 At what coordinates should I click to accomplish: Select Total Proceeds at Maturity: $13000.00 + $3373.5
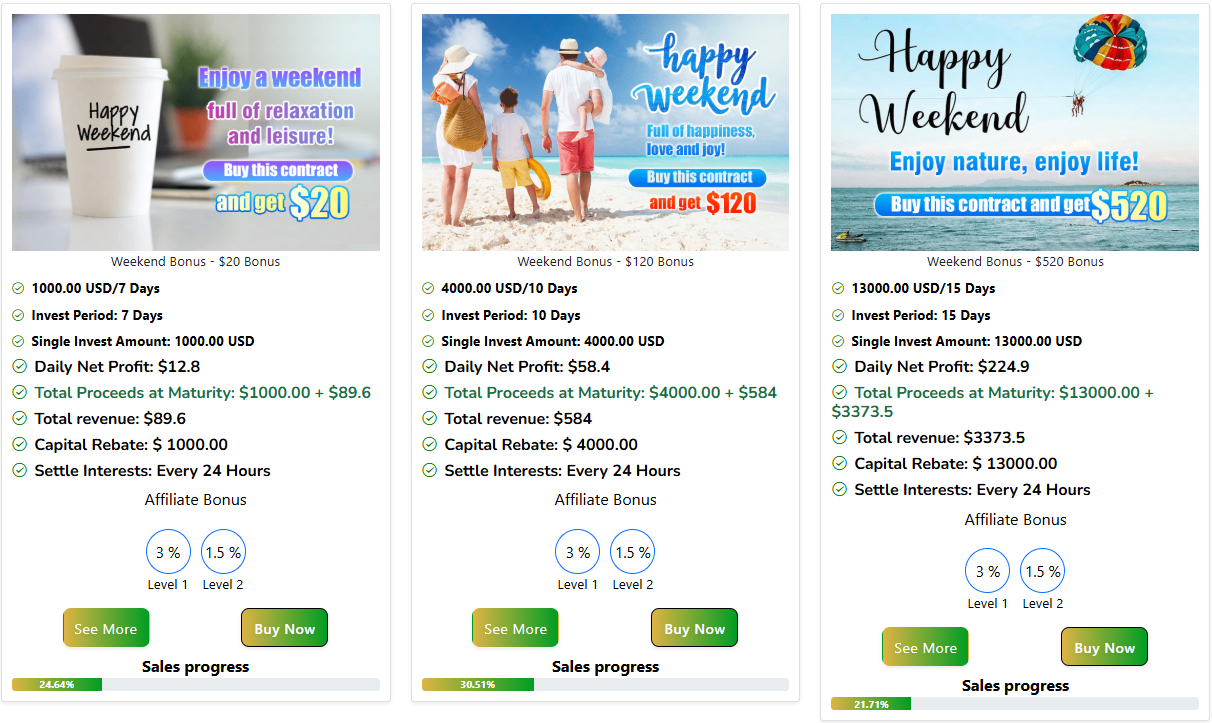993,402
